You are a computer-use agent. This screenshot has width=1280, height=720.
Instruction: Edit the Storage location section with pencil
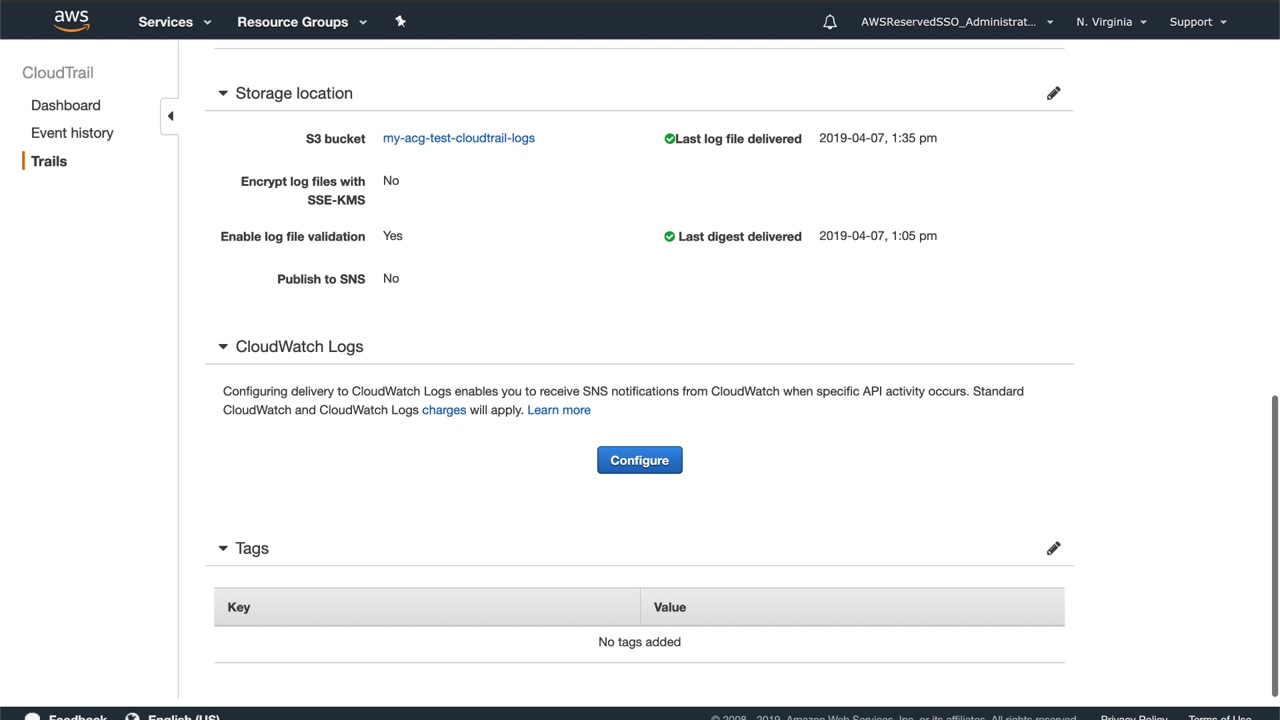[x=1053, y=93]
